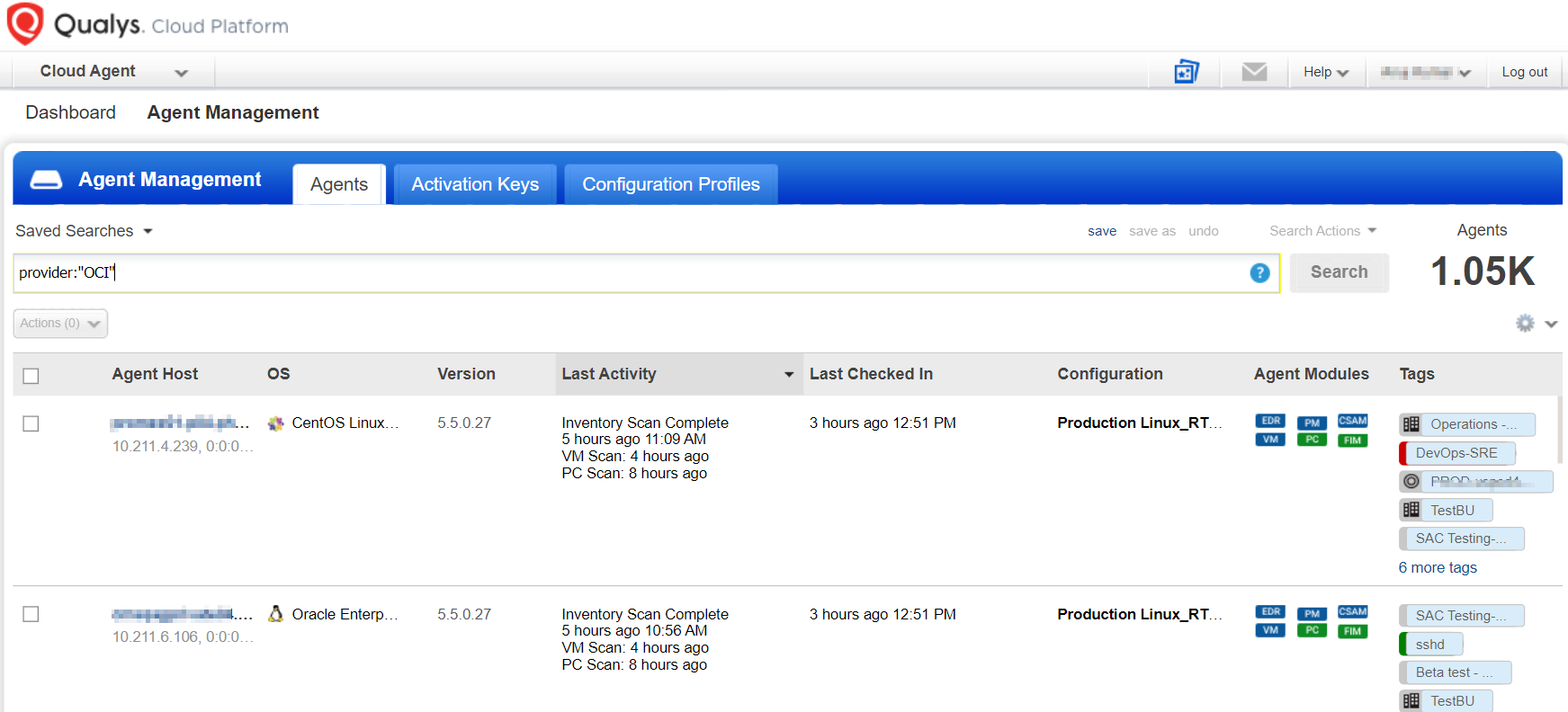Image resolution: width=1568 pixels, height=712 pixels.
Task: Select the CentOS Linux agent row checkbox
Action: tap(31, 423)
